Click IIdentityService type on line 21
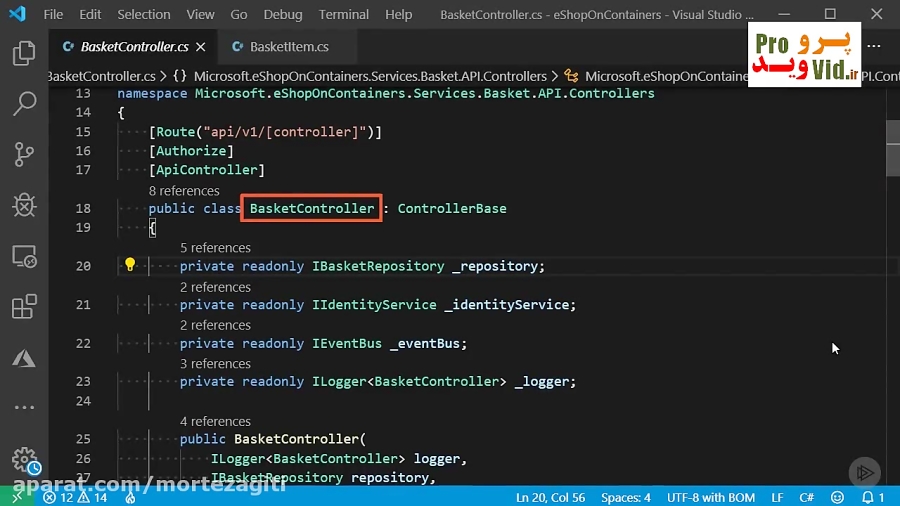Image resolution: width=900 pixels, height=506 pixels. 374,305
